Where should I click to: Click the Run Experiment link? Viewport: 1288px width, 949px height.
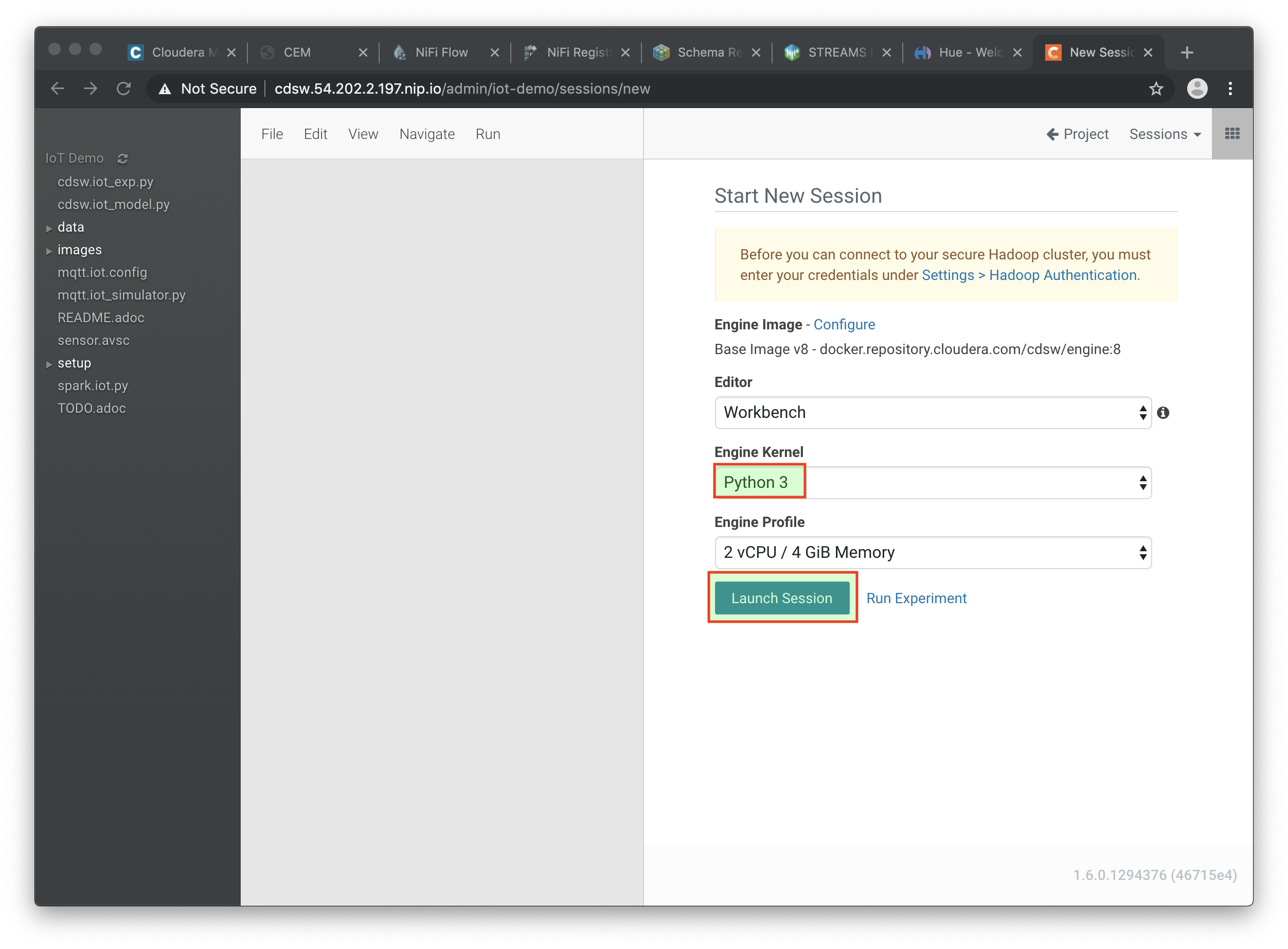[916, 598]
